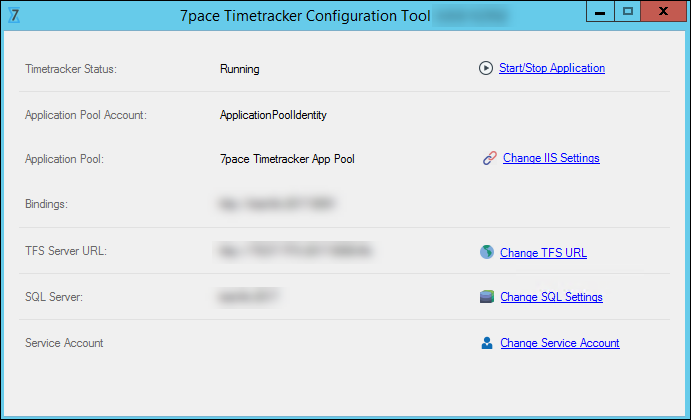Click the globe icon next to Change TFS URL
This screenshot has width=691, height=420.
tap(487, 252)
